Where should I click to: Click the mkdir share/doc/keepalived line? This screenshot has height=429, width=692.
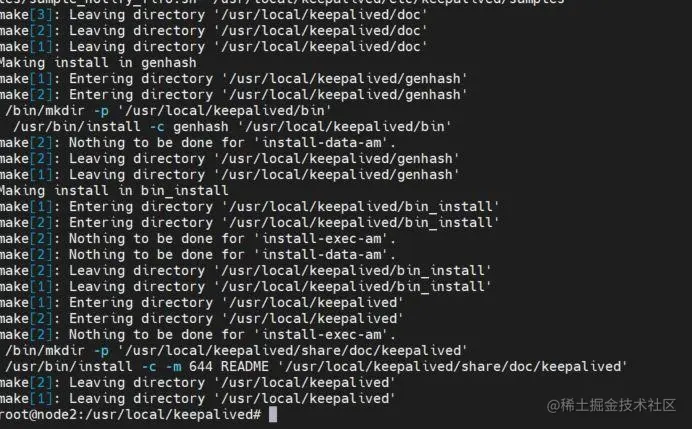coord(236,351)
